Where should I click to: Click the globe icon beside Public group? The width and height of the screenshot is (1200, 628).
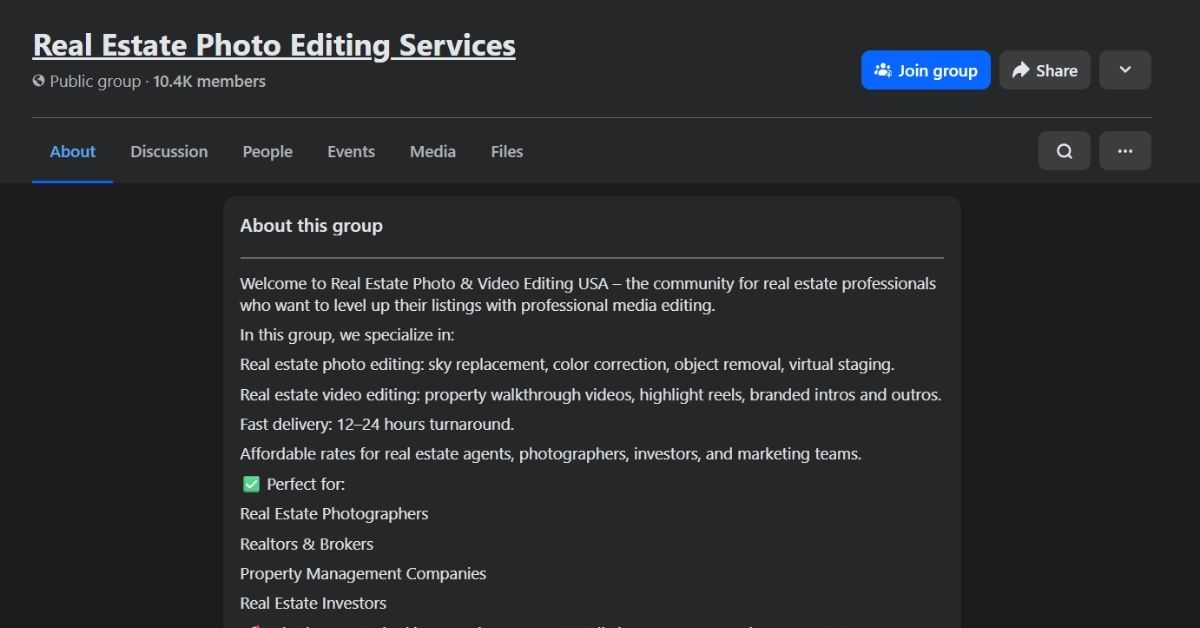39,81
